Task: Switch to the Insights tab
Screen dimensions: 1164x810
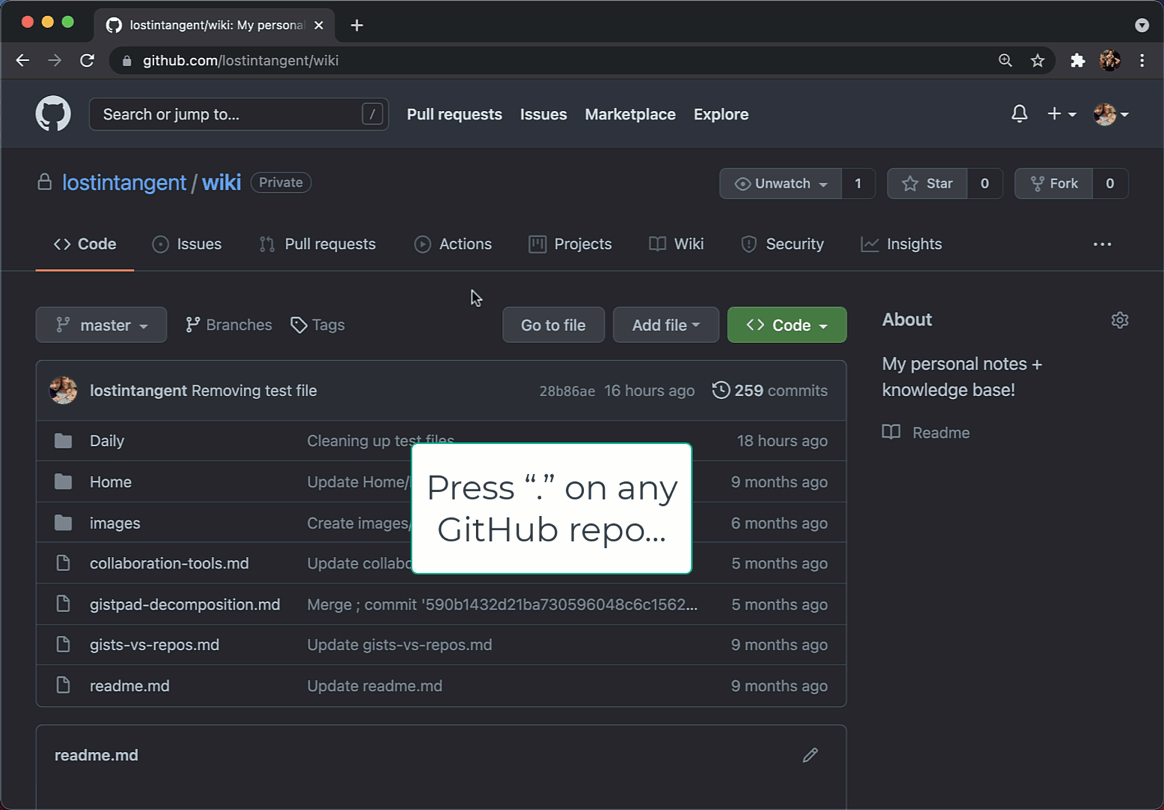Action: tap(901, 244)
